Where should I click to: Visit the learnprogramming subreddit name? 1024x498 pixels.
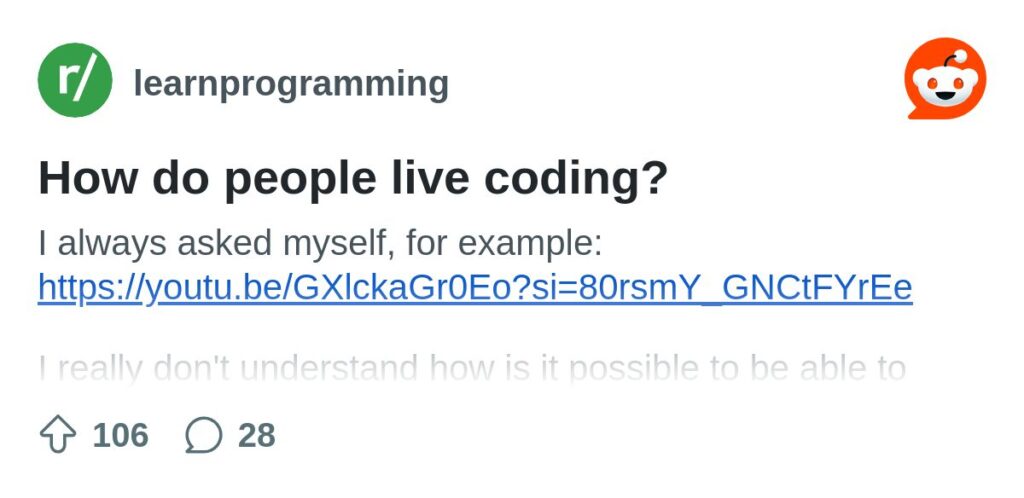point(291,84)
